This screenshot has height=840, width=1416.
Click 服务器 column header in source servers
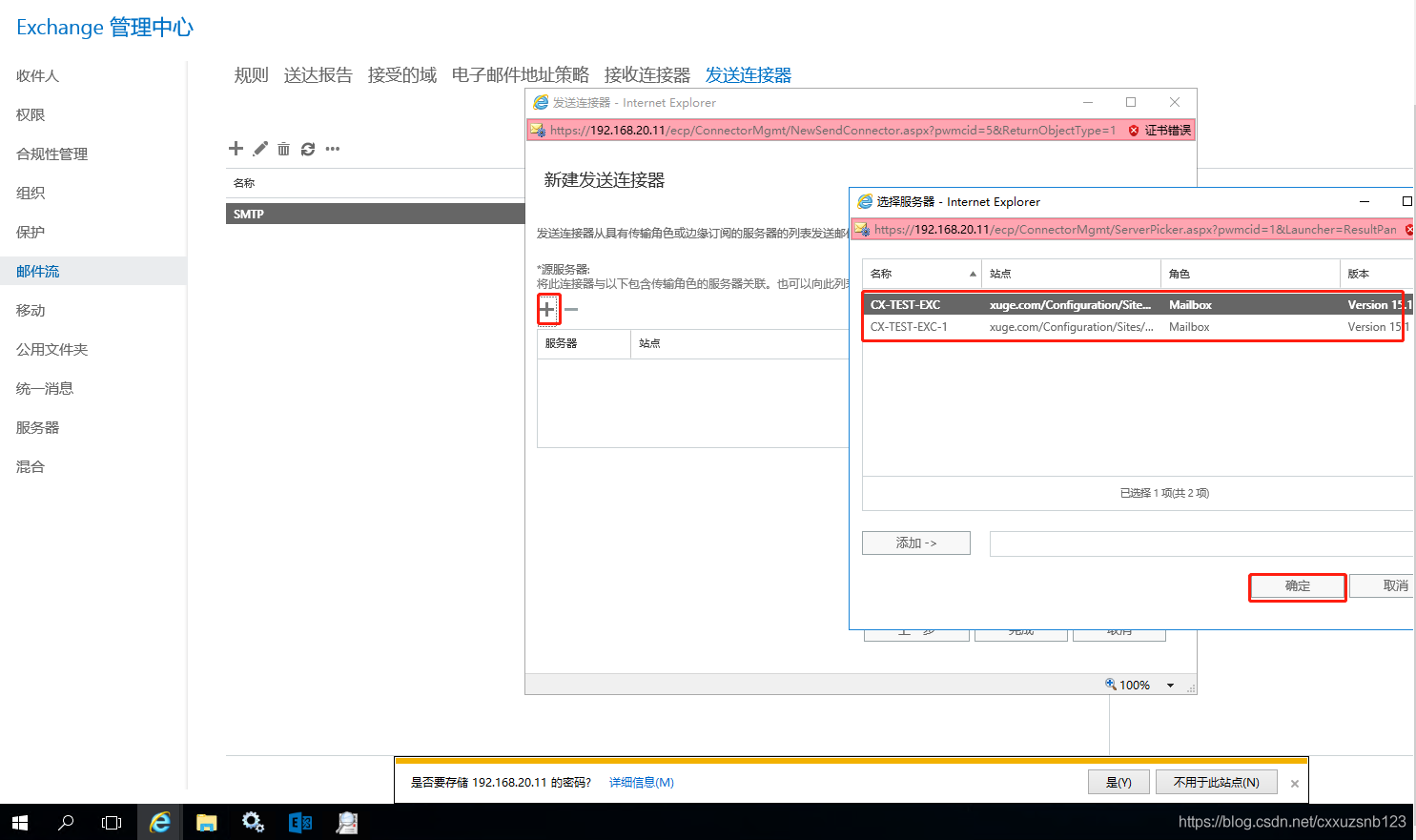[584, 343]
